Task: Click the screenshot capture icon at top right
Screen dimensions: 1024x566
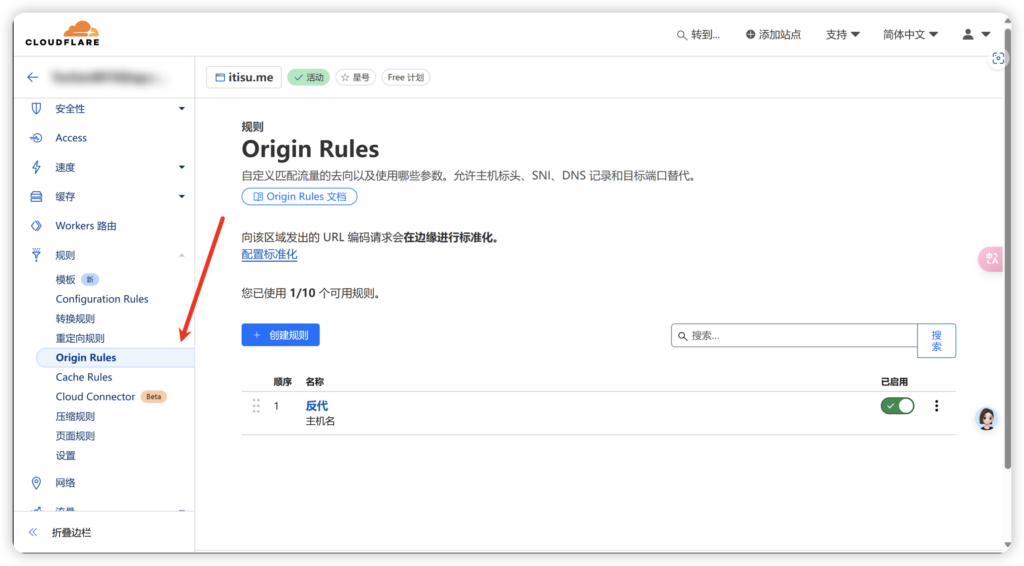Action: pos(998,59)
